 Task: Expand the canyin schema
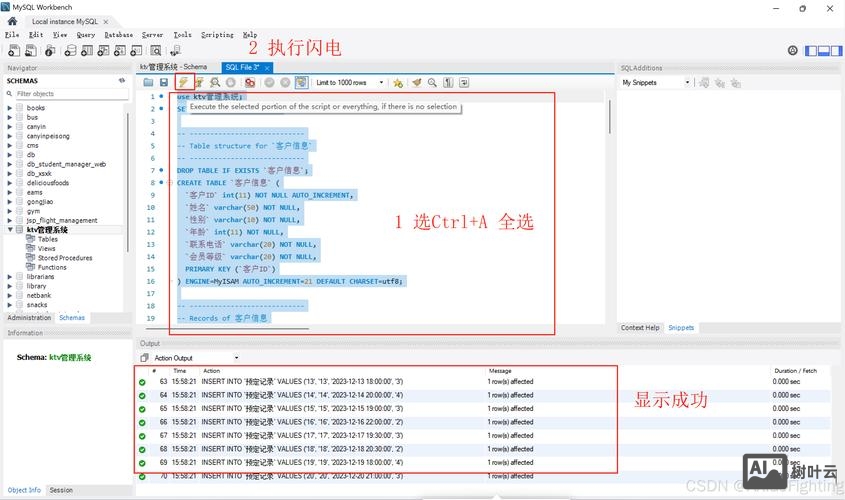[9, 127]
